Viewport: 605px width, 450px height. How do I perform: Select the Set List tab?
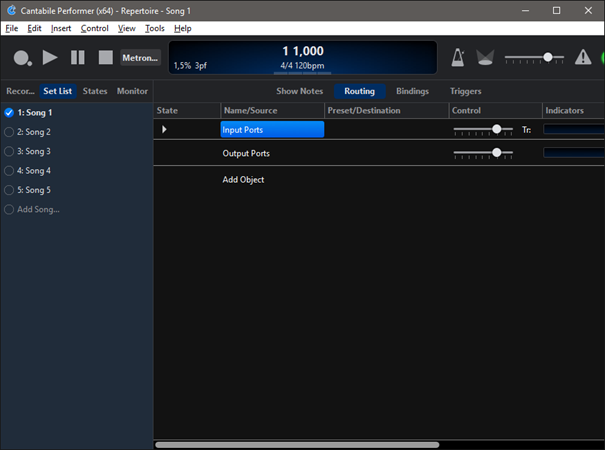click(57, 91)
